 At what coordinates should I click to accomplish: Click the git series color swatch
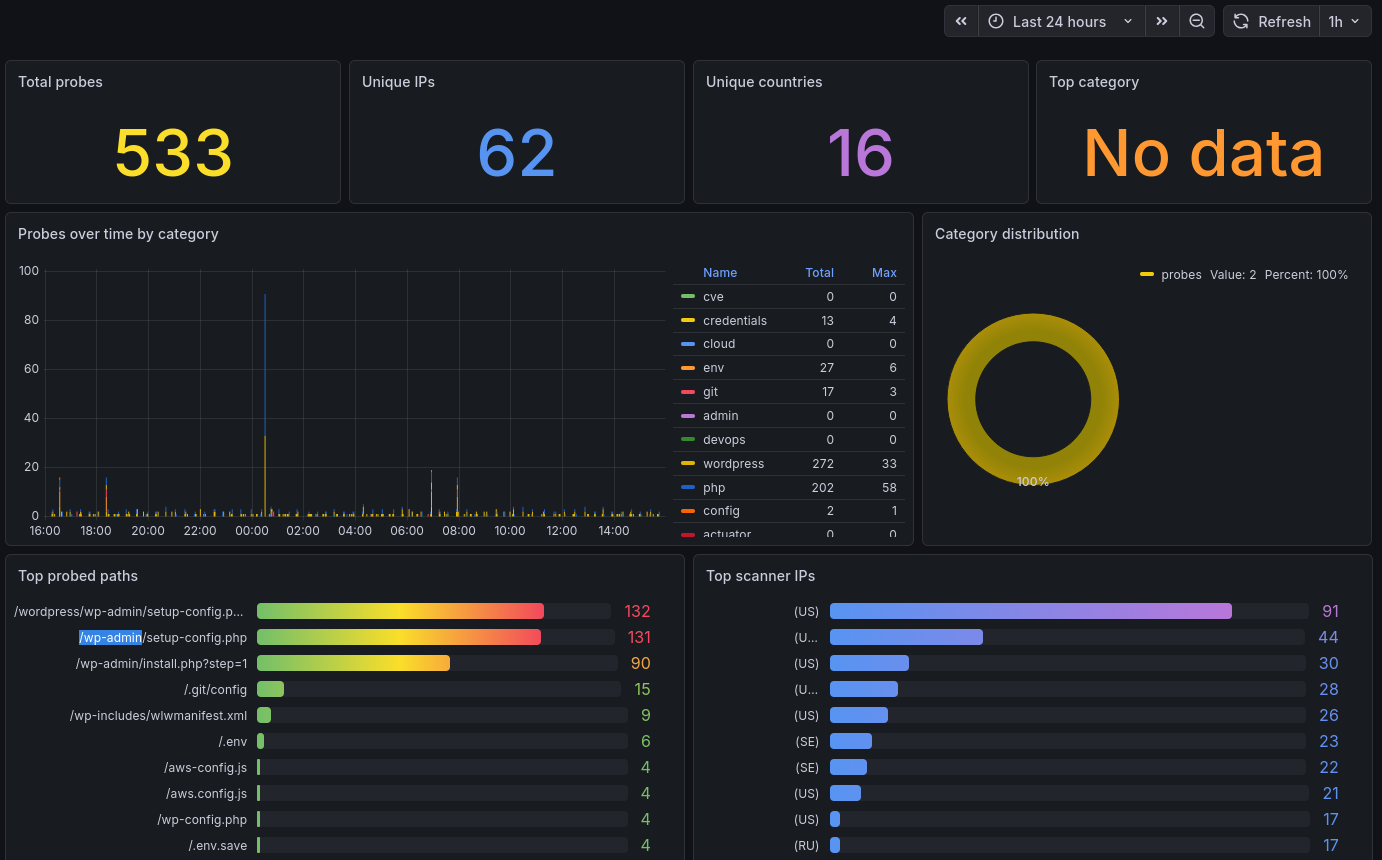(688, 392)
